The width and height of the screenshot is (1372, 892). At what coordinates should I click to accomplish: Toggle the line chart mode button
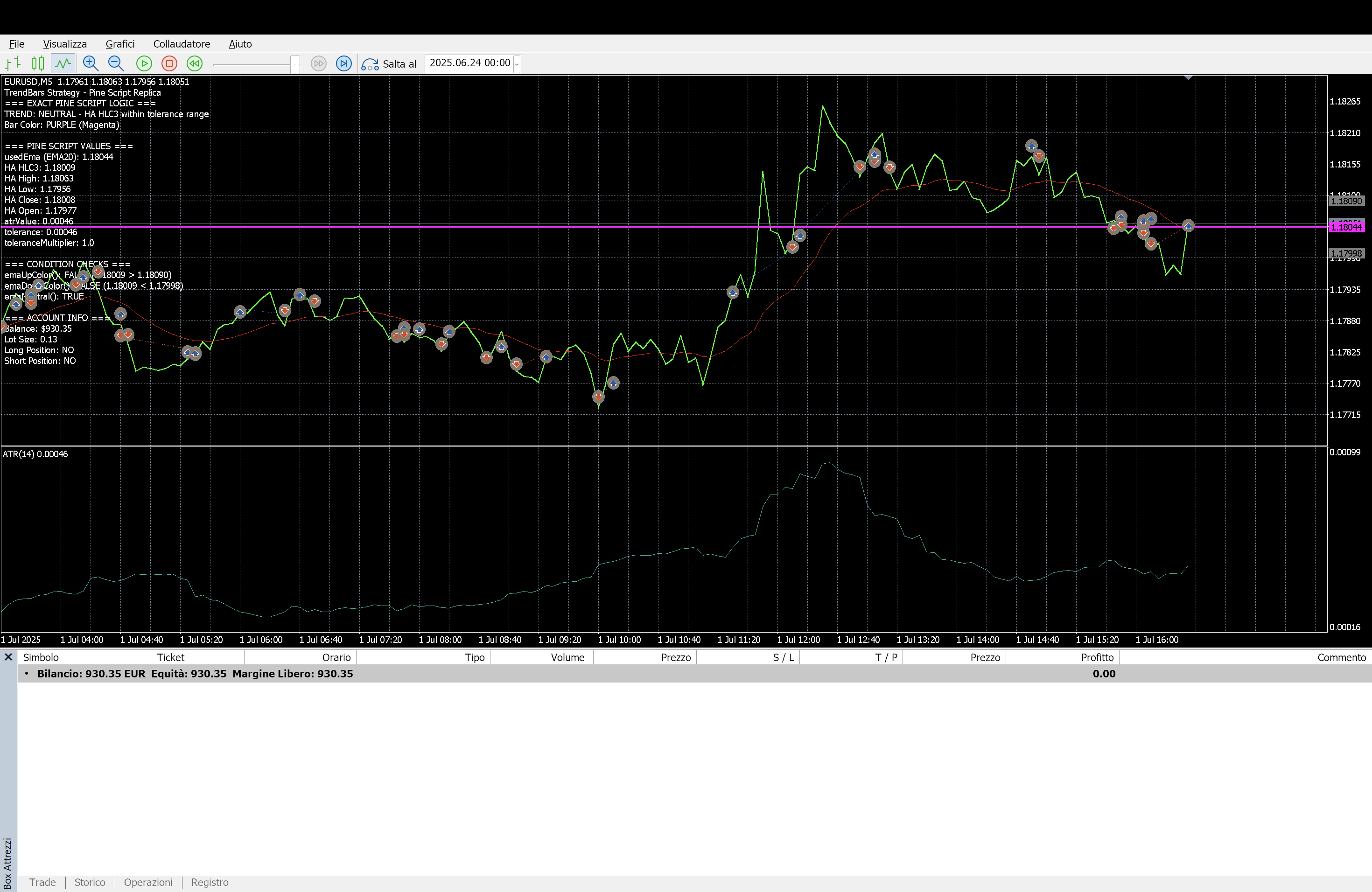pos(63,63)
